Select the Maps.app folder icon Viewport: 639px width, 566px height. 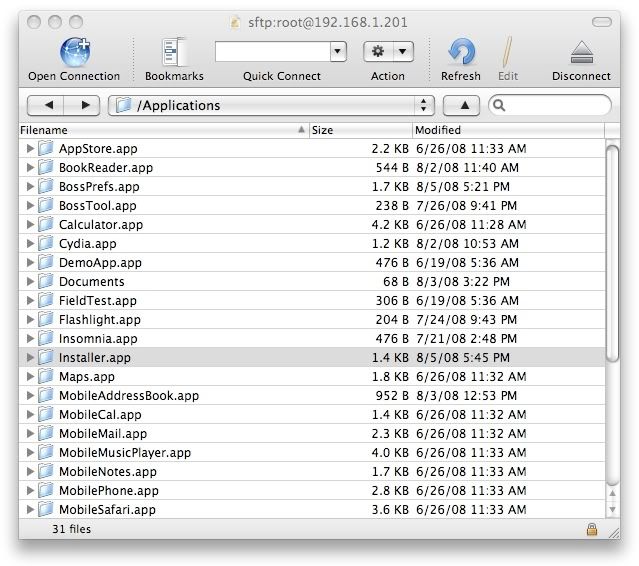(46, 376)
